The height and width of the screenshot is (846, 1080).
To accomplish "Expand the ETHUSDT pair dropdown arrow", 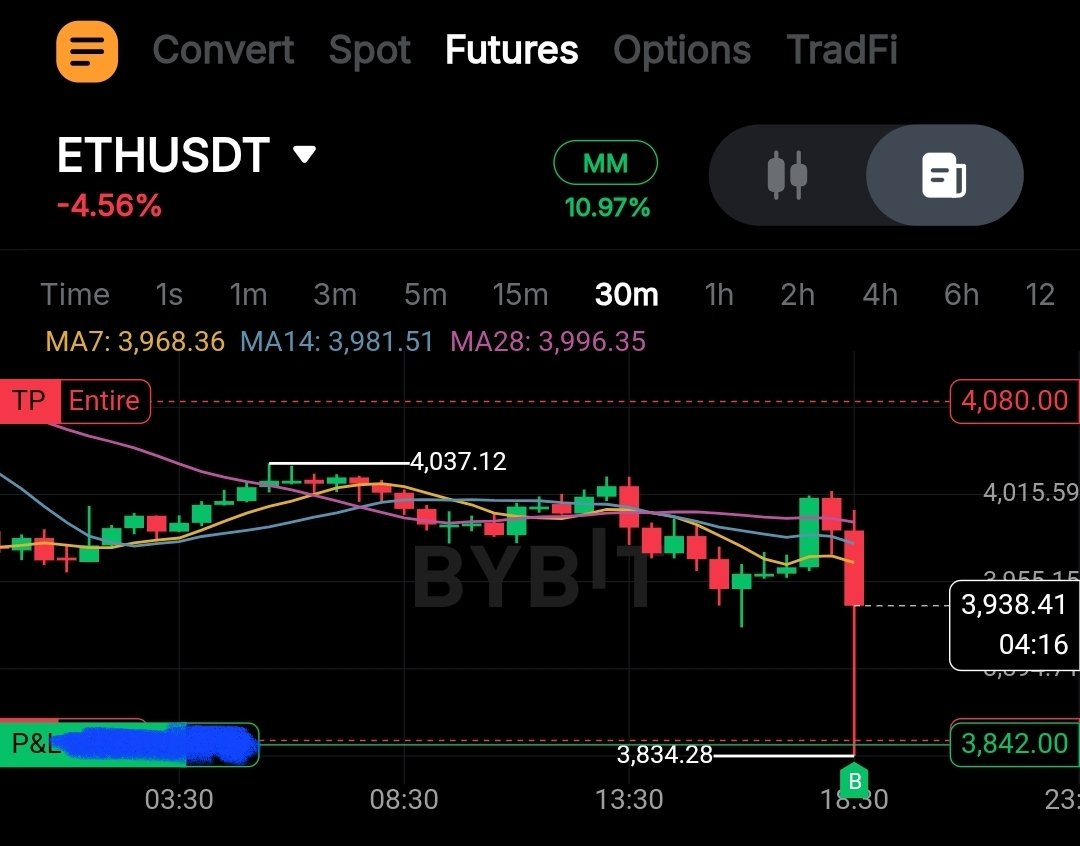I will [304, 154].
